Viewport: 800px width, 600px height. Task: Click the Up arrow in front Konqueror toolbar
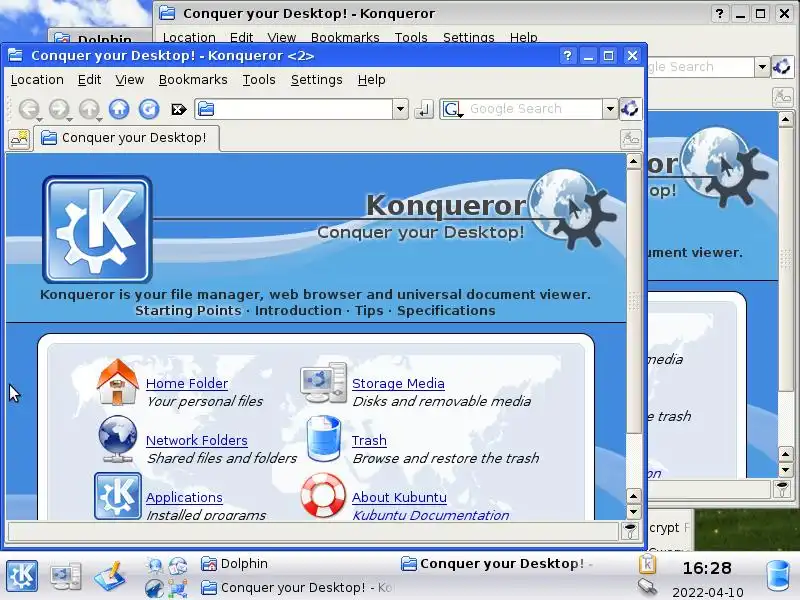tap(89, 109)
